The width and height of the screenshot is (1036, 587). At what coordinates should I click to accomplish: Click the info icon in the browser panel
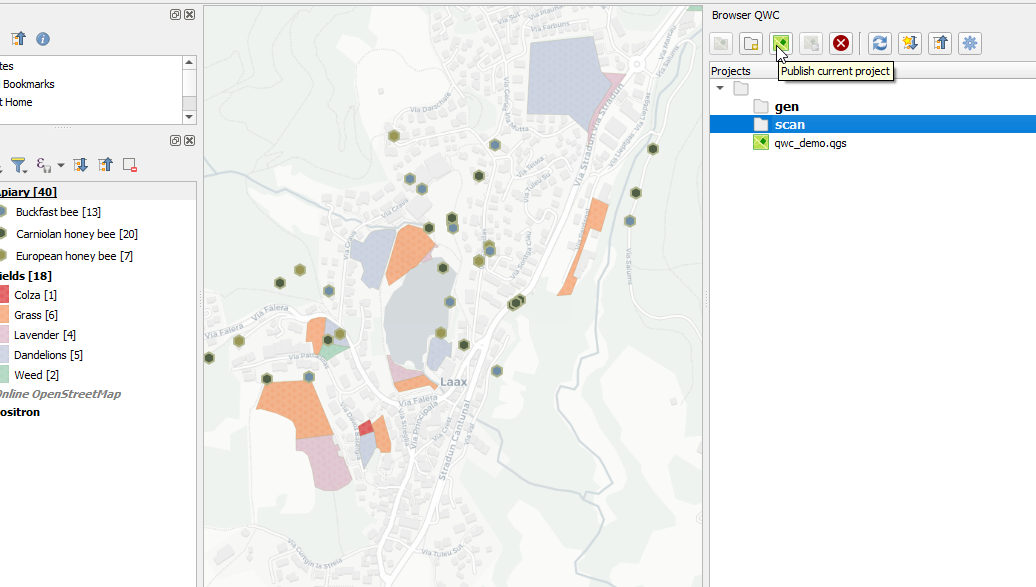coord(43,39)
